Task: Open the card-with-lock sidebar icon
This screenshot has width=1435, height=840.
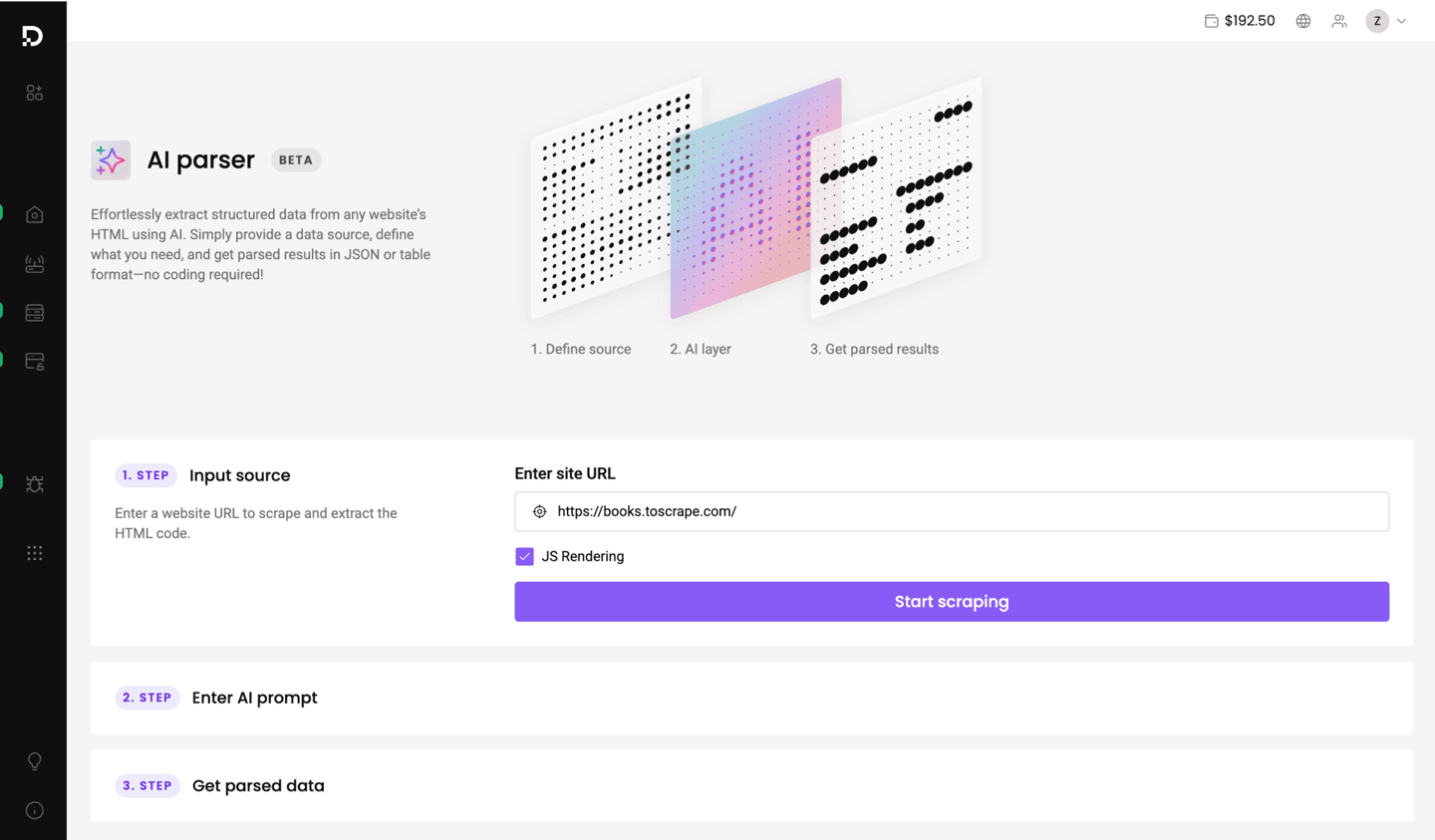Action: [35, 362]
